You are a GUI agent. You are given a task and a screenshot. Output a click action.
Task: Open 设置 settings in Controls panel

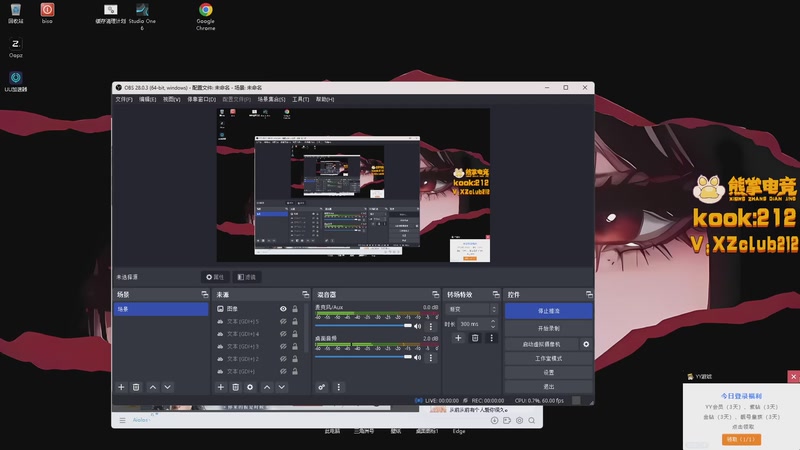[x=548, y=372]
